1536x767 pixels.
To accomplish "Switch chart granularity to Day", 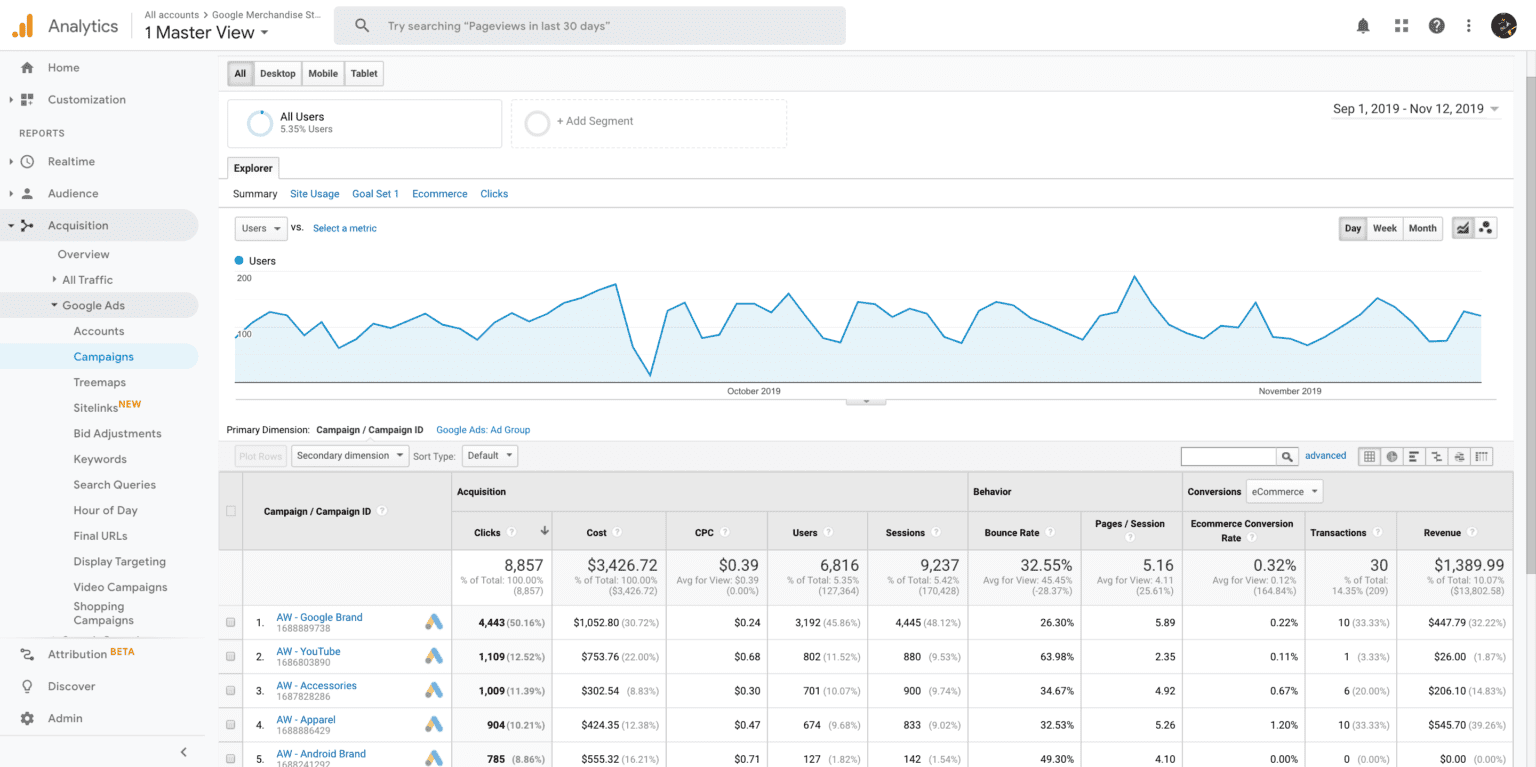I will [x=1353, y=228].
